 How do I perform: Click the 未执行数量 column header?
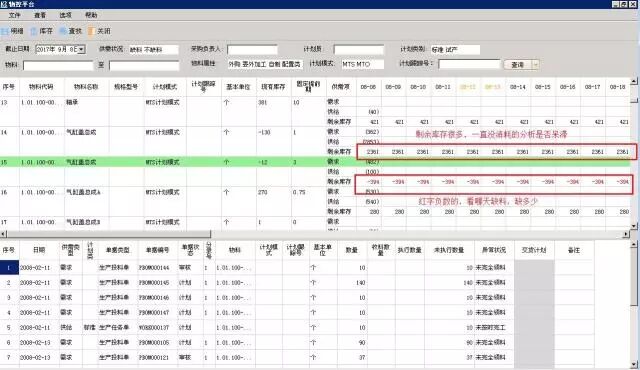coord(449,250)
